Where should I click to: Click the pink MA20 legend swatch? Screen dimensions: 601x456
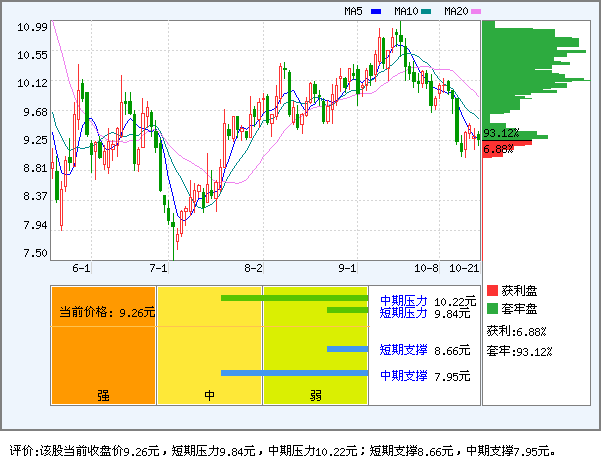[476, 11]
